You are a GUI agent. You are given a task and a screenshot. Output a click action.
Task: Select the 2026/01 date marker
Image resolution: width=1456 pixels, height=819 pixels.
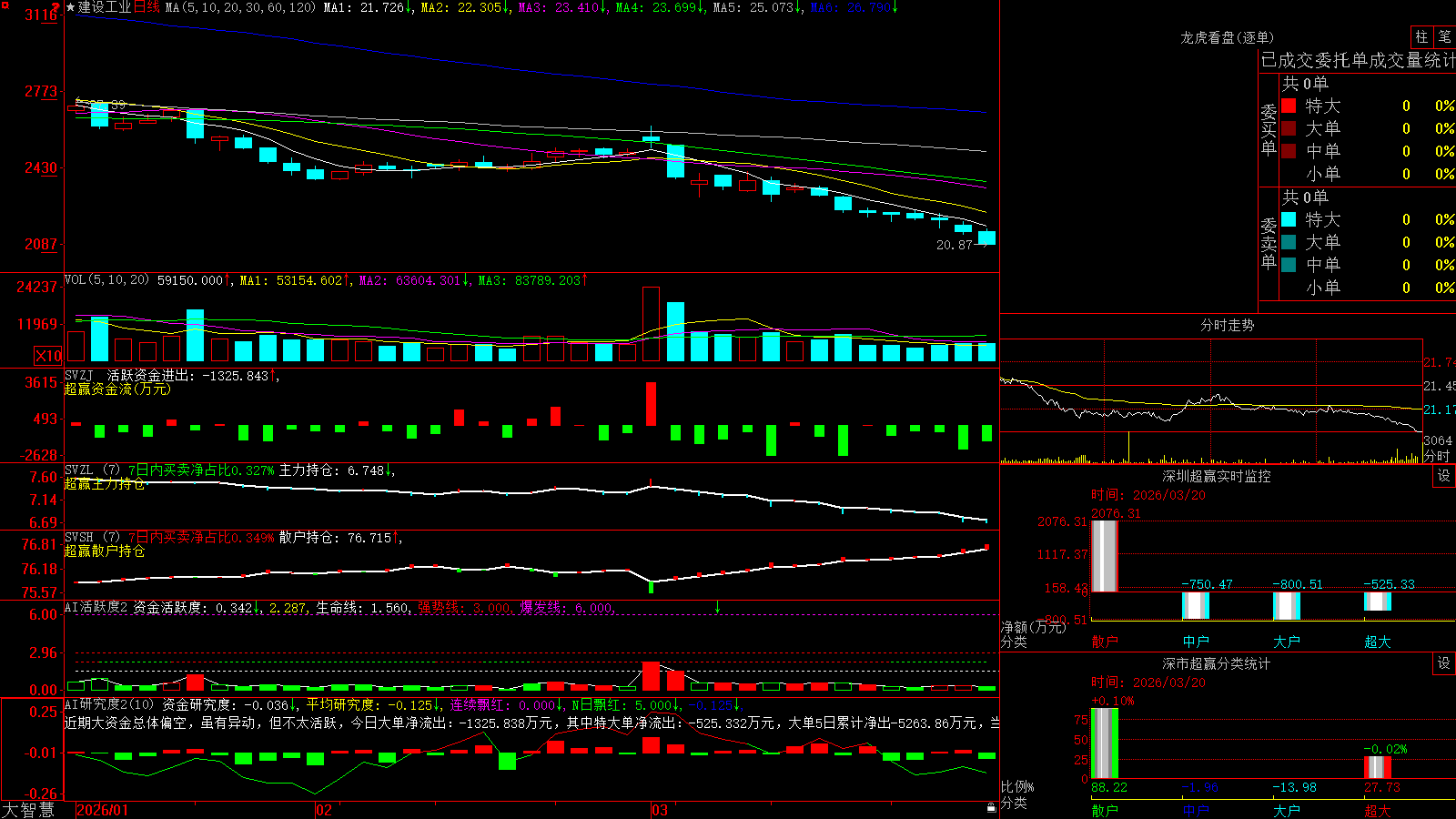(x=103, y=810)
